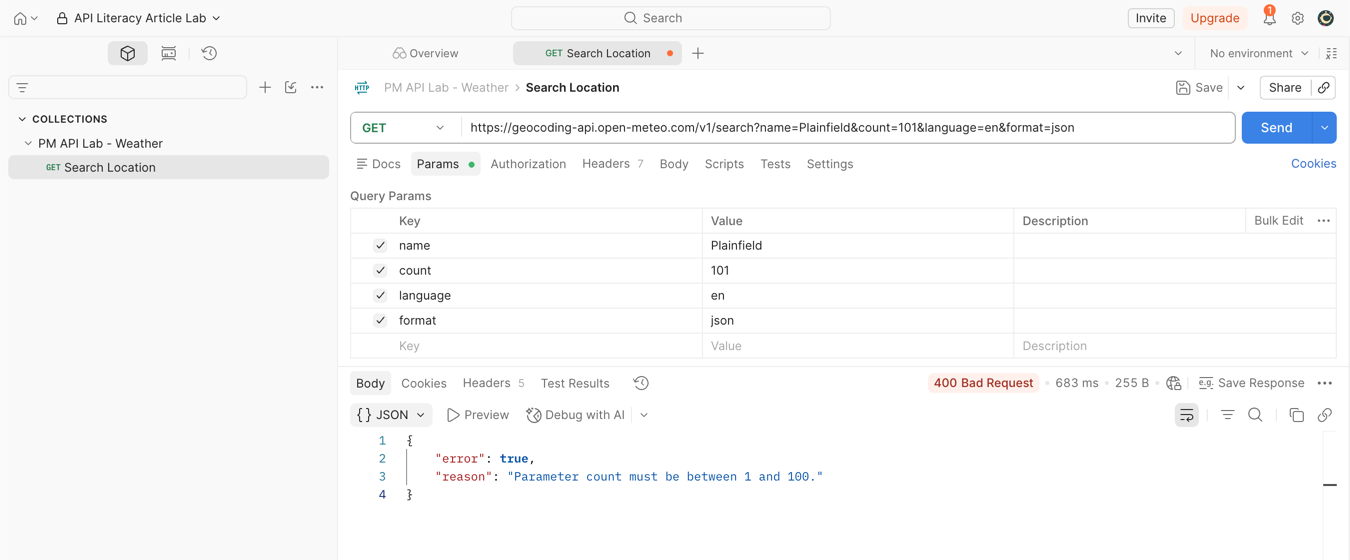Image resolution: width=1350 pixels, height=560 pixels.
Task: Open the request Settings tab
Action: click(830, 164)
